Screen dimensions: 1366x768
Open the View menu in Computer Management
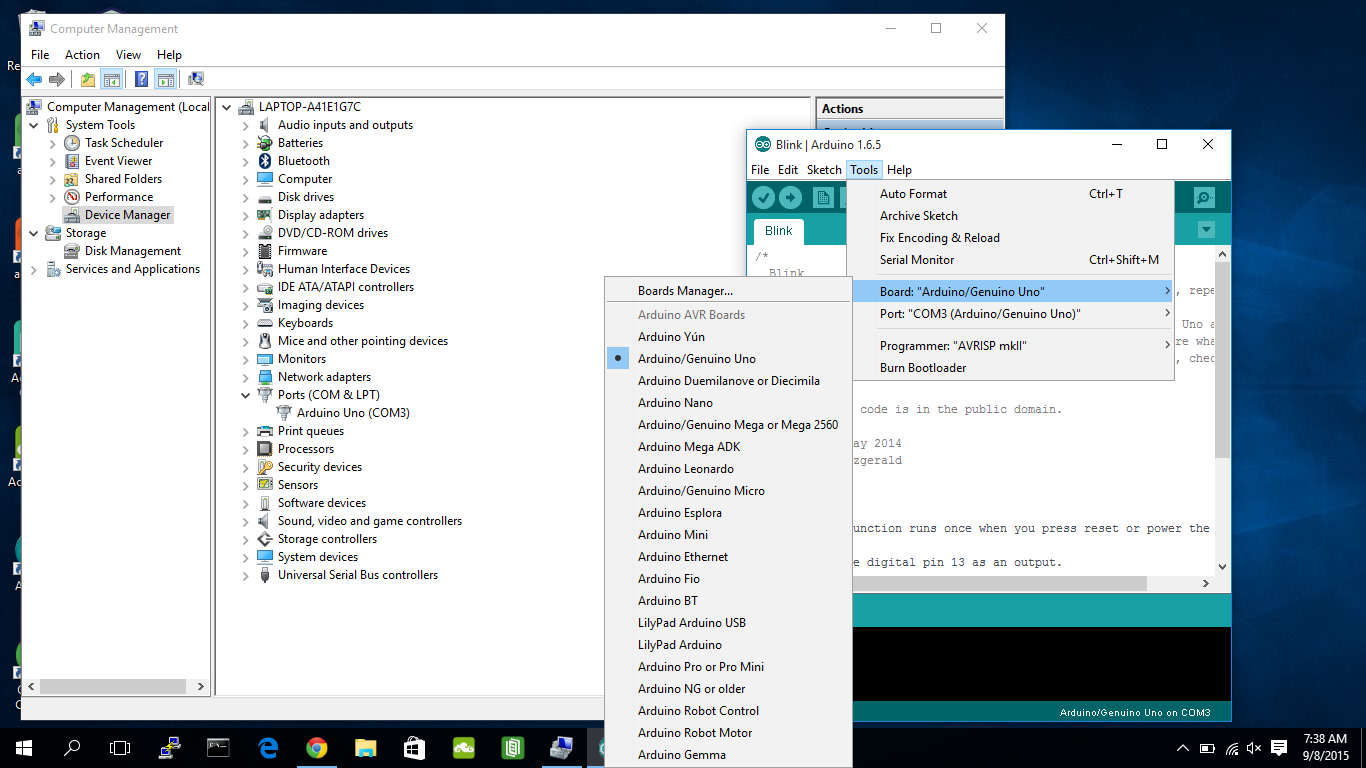pyautogui.click(x=128, y=55)
